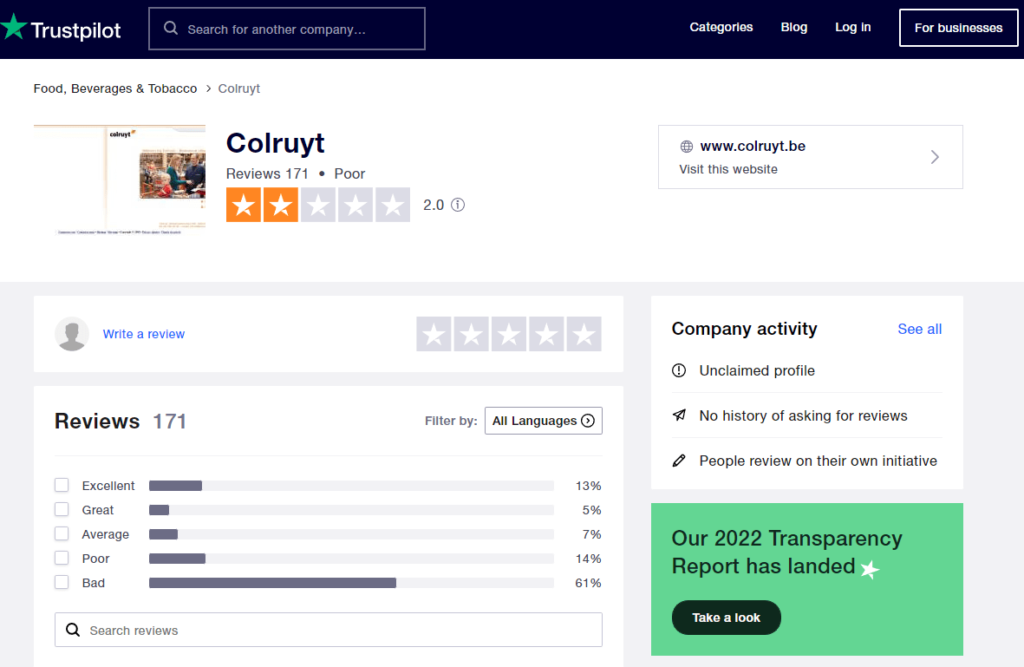Open Food, Beverages & Tobacco breadcrumb
The width and height of the screenshot is (1024, 667).
pyautogui.click(x=115, y=88)
